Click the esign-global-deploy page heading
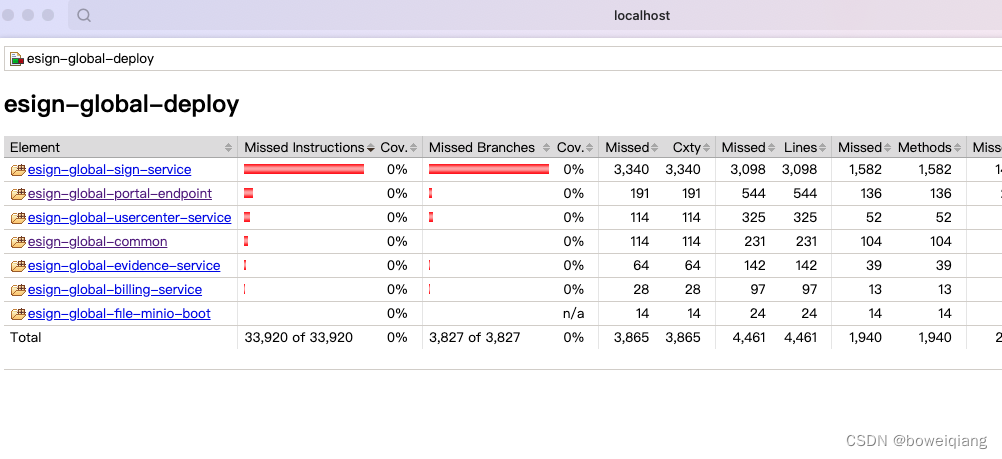This screenshot has width=1002, height=459. [x=121, y=104]
